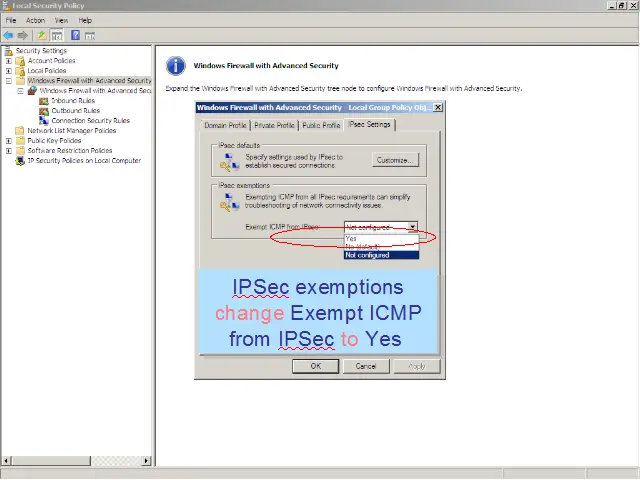Image resolution: width=640 pixels, height=480 pixels.
Task: Select the Outbound Rules tree item
Action: [x=76, y=111]
